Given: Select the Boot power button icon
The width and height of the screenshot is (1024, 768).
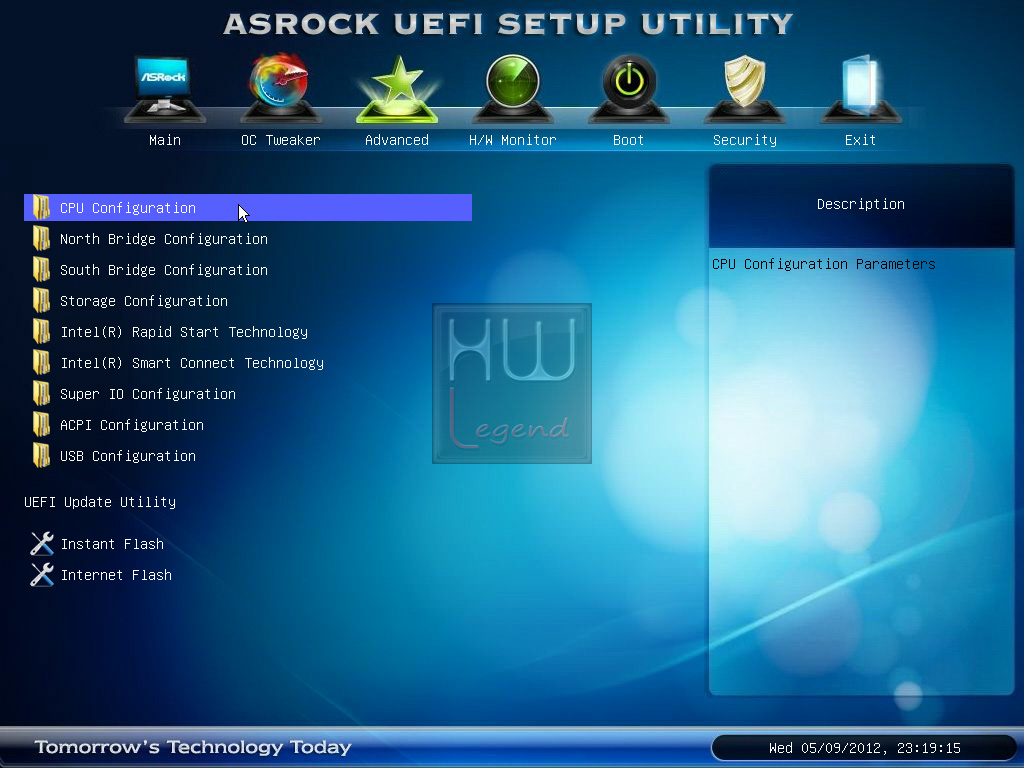Looking at the screenshot, I should point(628,89).
